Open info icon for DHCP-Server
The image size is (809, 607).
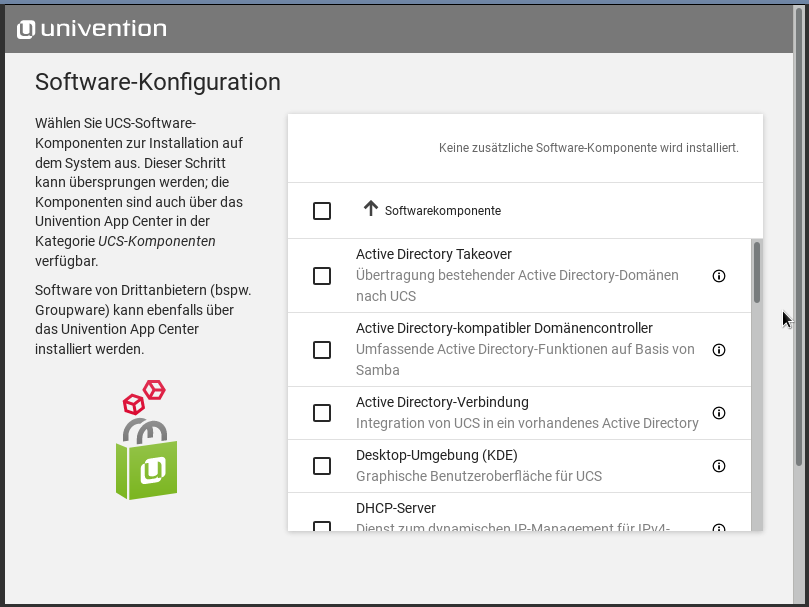click(718, 527)
